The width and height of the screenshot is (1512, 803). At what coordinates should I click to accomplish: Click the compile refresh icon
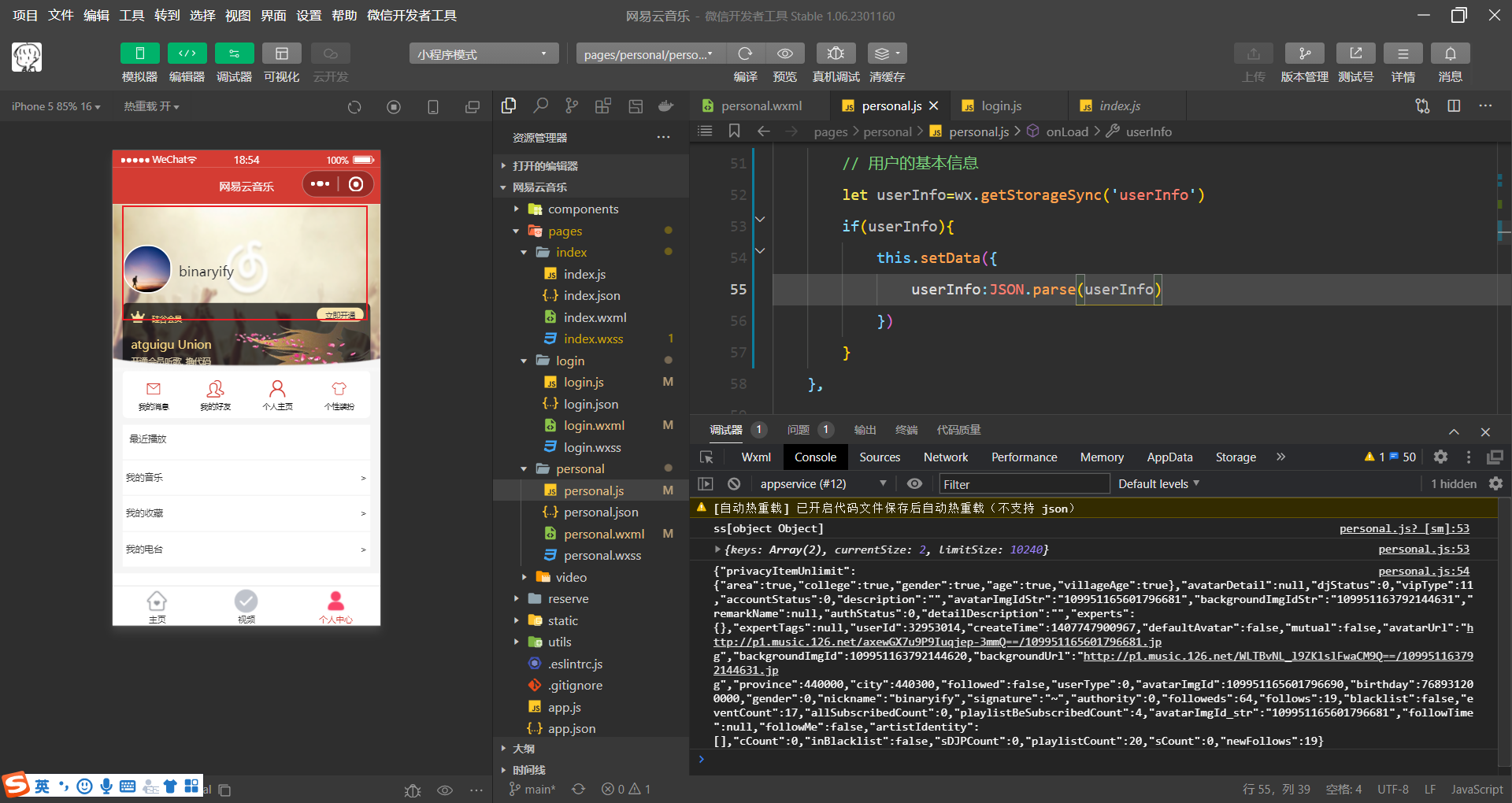[x=745, y=53]
